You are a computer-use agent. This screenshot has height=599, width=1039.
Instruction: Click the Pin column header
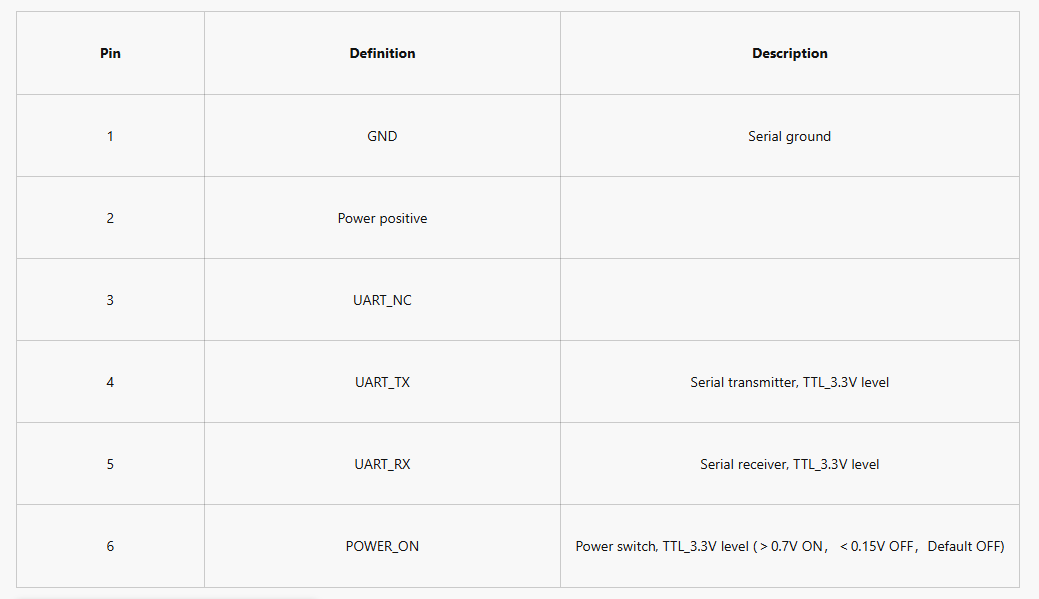pyautogui.click(x=110, y=53)
